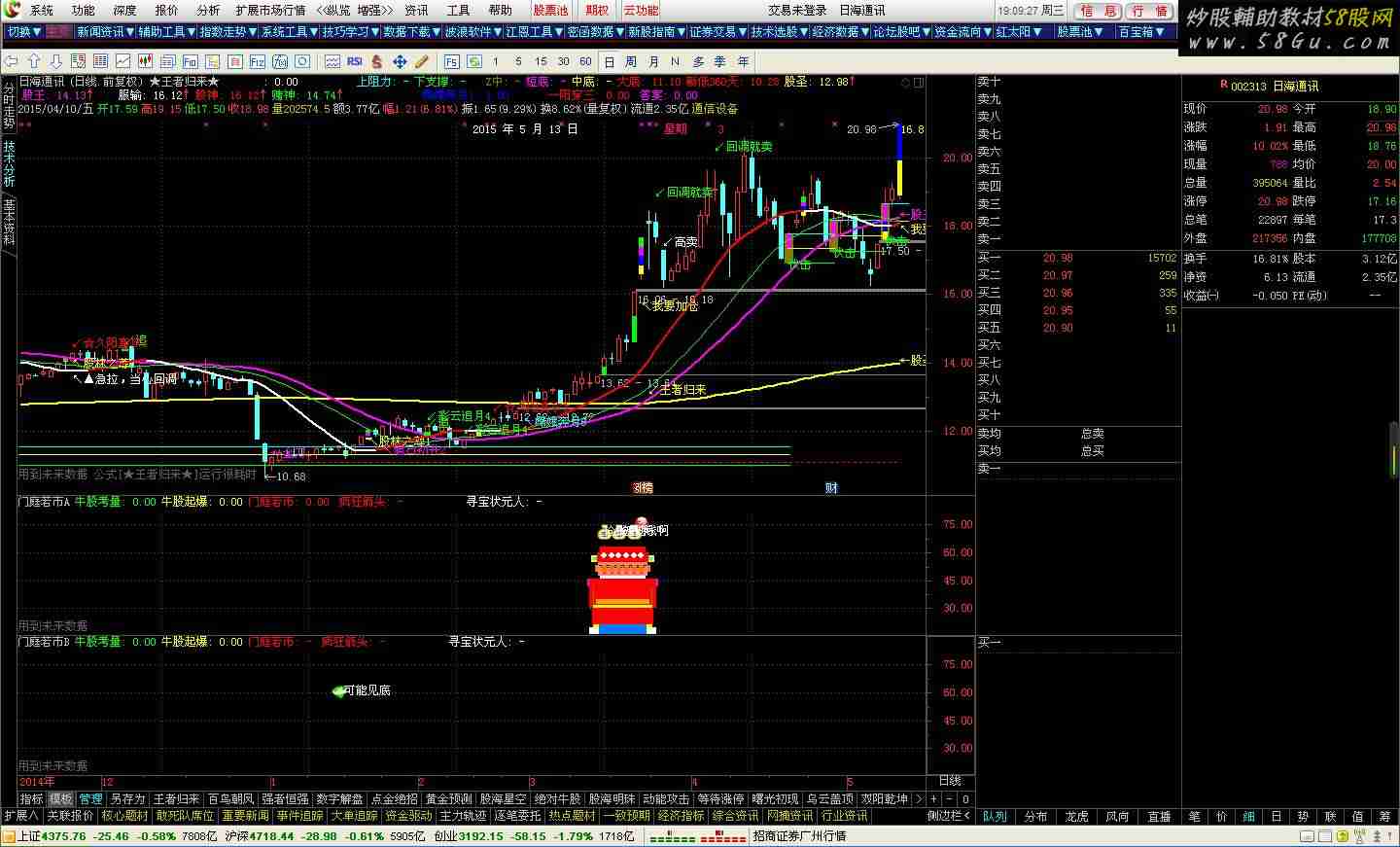
Task: Click the Fin info toolbar icon
Action: (x=190, y=61)
